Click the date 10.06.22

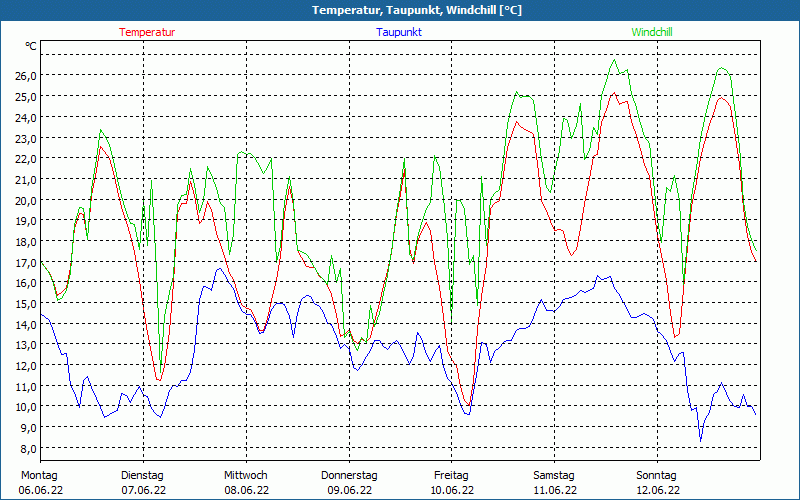(x=452, y=490)
